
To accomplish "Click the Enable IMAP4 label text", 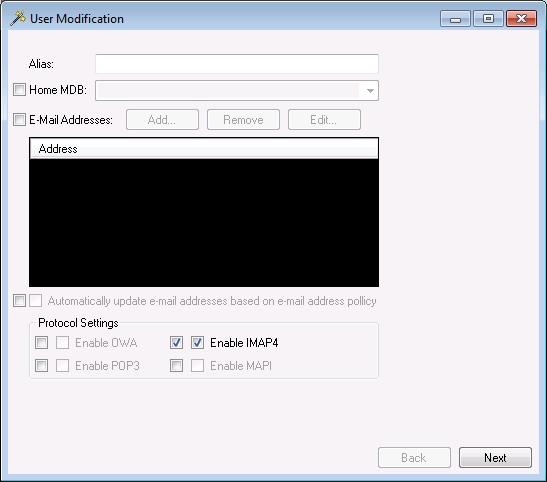I will (x=244, y=343).
